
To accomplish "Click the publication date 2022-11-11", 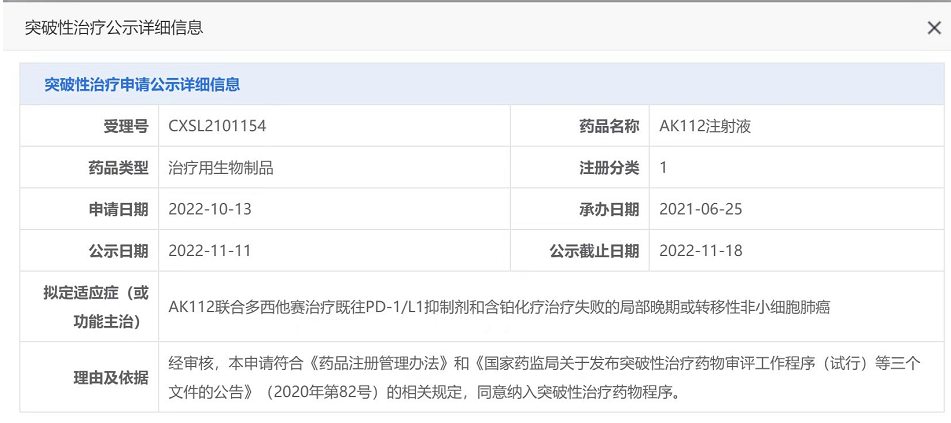I will click(210, 251).
